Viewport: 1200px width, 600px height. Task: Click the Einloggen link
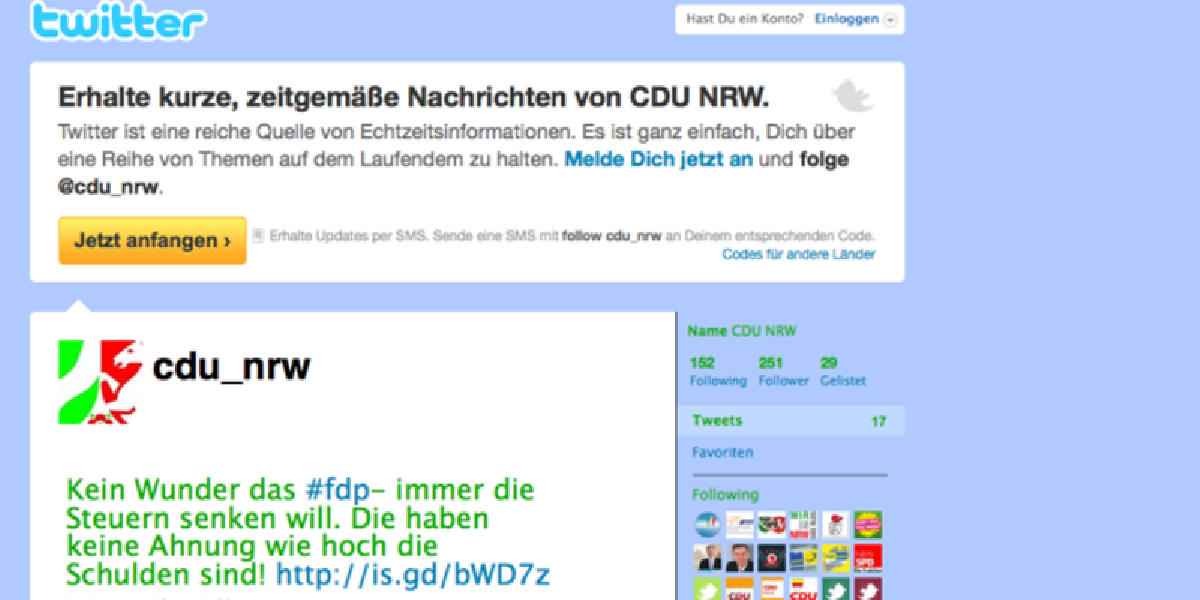coord(846,19)
